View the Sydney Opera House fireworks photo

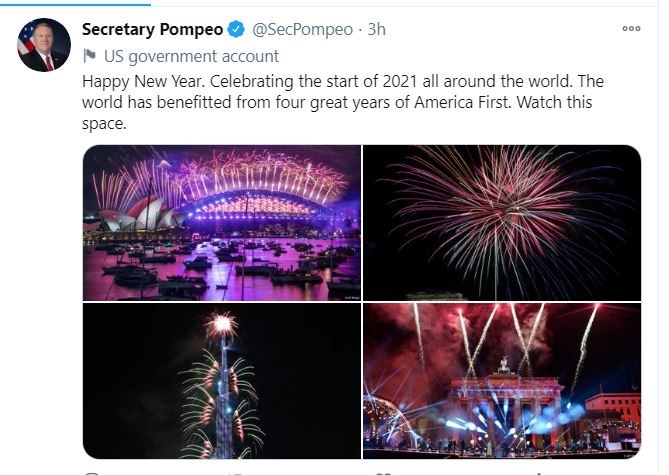(x=221, y=222)
